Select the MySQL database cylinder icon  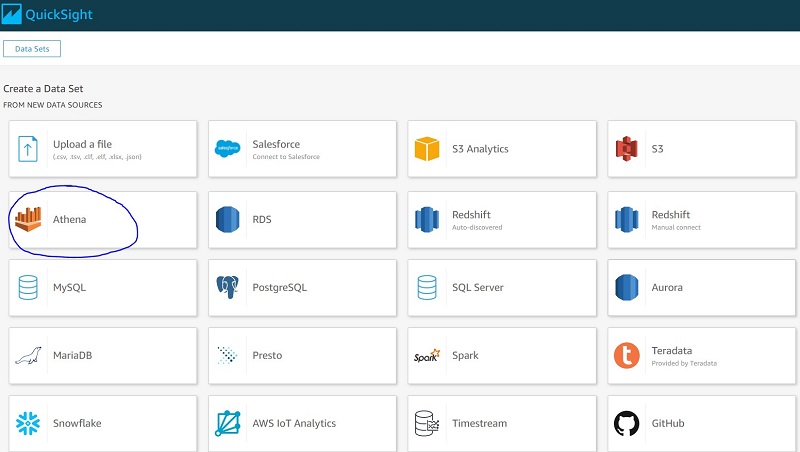point(28,287)
